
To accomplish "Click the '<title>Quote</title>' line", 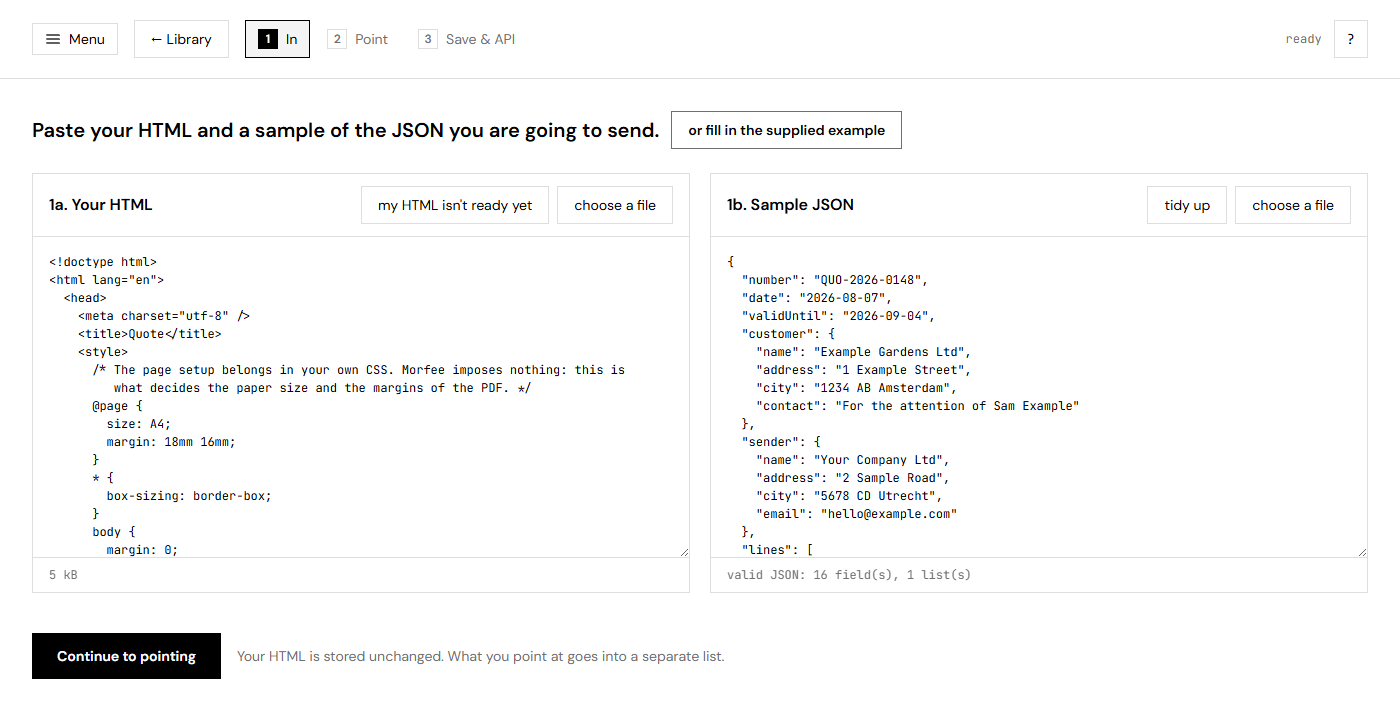I will point(150,334).
